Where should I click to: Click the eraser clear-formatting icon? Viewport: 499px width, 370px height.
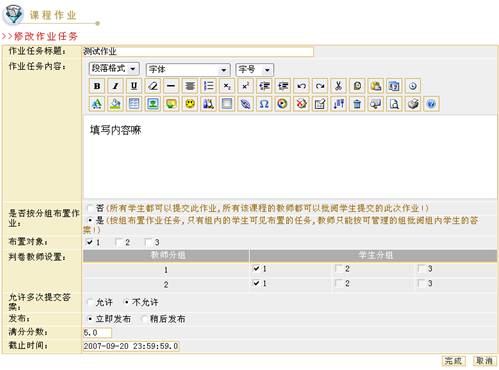pyautogui.click(x=153, y=86)
